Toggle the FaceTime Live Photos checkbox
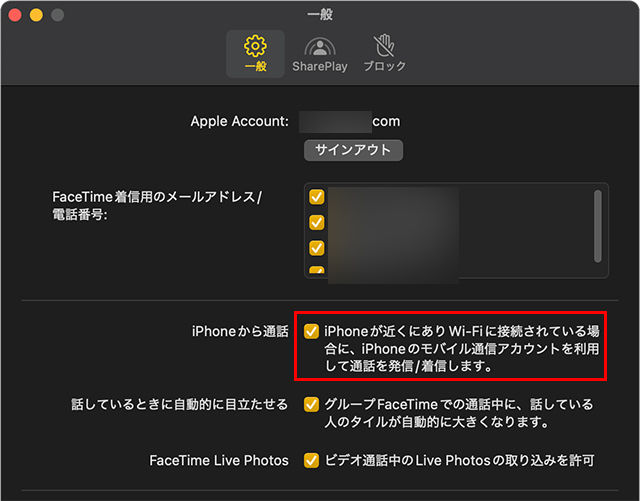The height and width of the screenshot is (501, 640). point(311,460)
